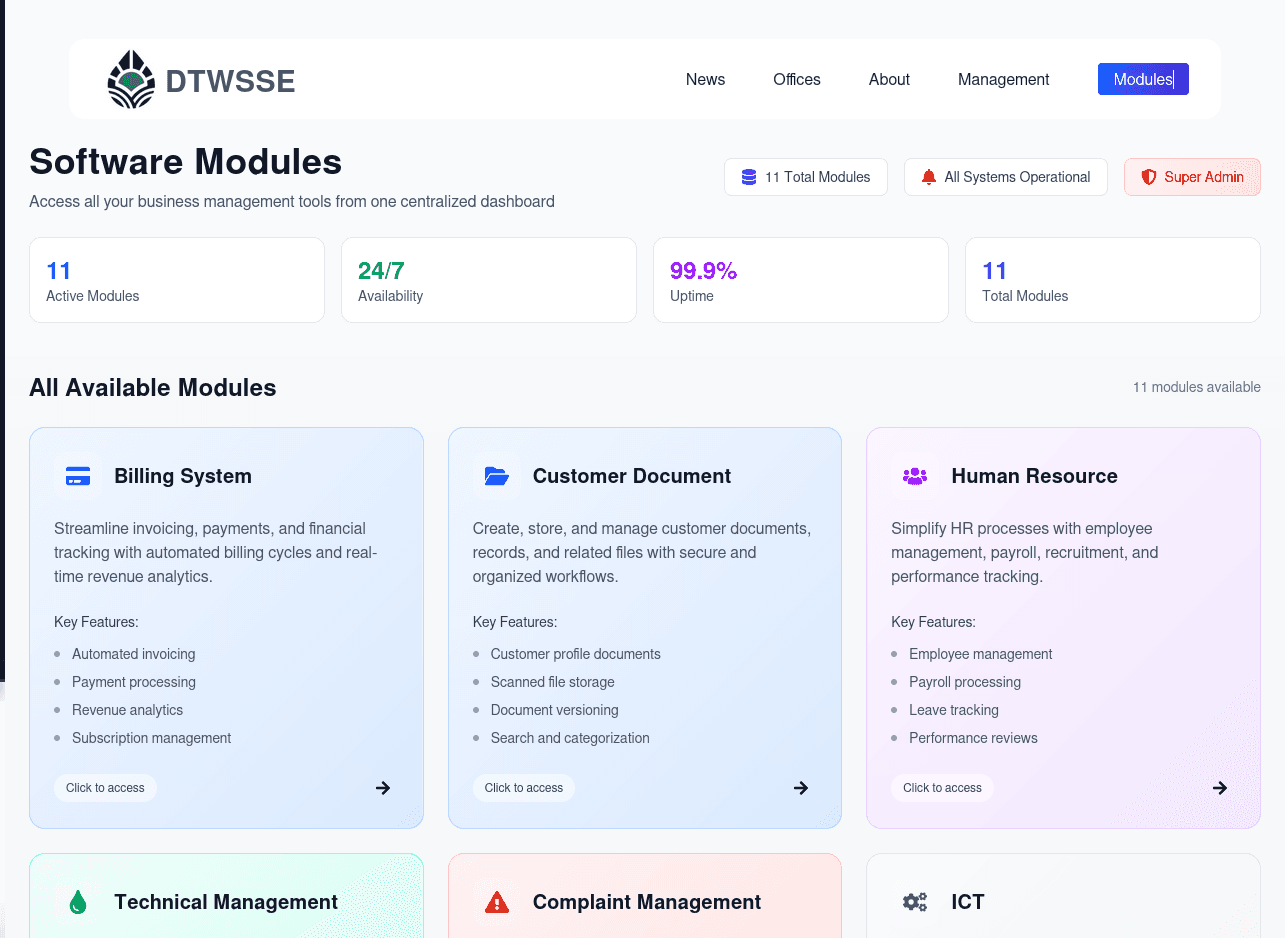Click the arrow on the Billing System card
The height and width of the screenshot is (938, 1285).
383,788
